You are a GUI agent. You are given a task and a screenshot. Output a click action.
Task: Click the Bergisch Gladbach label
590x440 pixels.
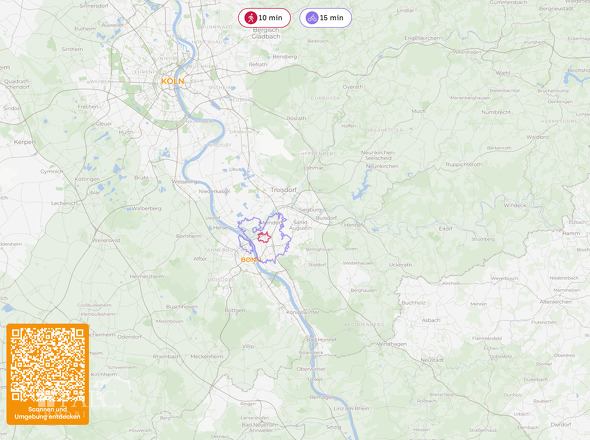(x=266, y=33)
